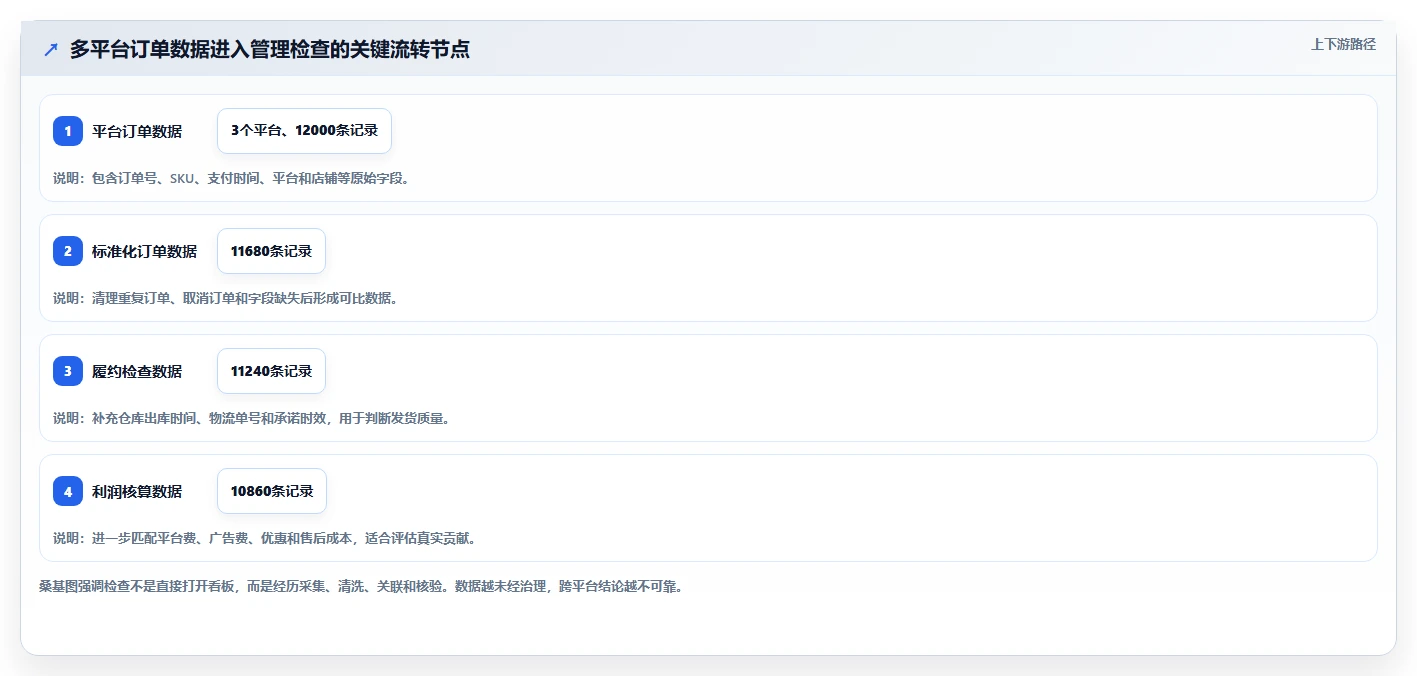This screenshot has width=1417, height=676.
Task: Click the 履约检查数据 node title
Action: coord(137,371)
